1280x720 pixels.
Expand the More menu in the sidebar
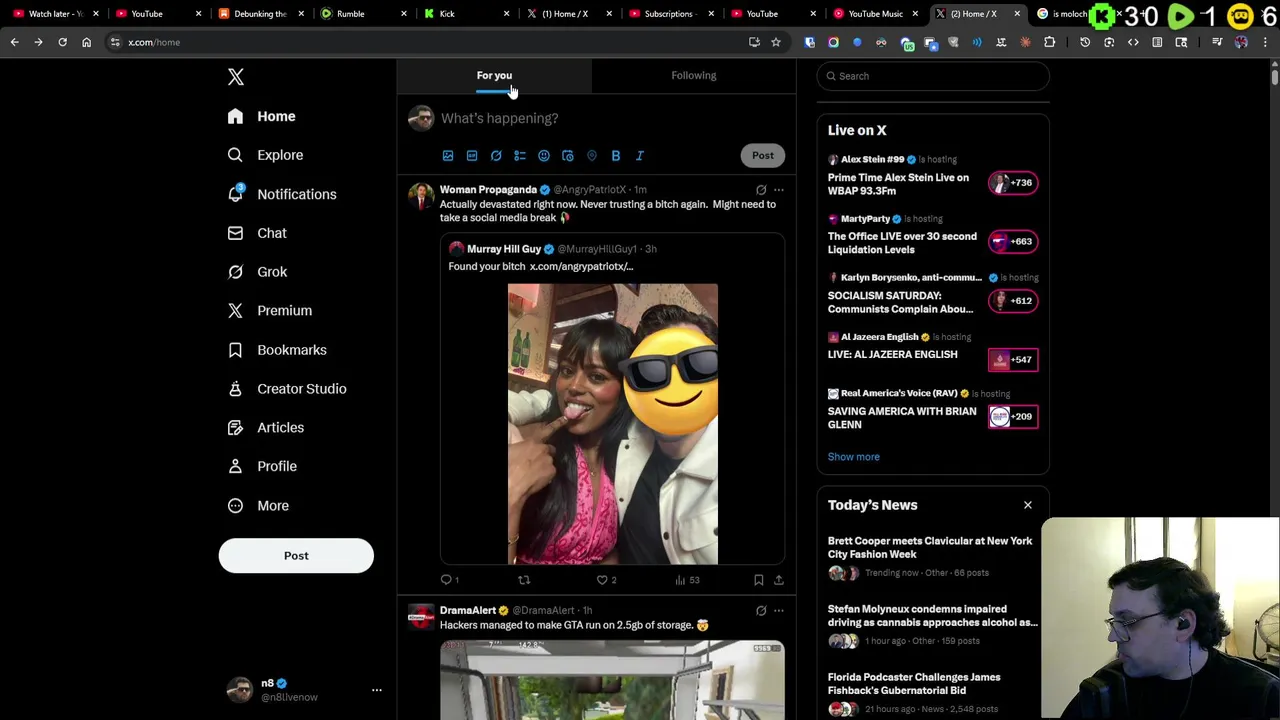coord(258,506)
